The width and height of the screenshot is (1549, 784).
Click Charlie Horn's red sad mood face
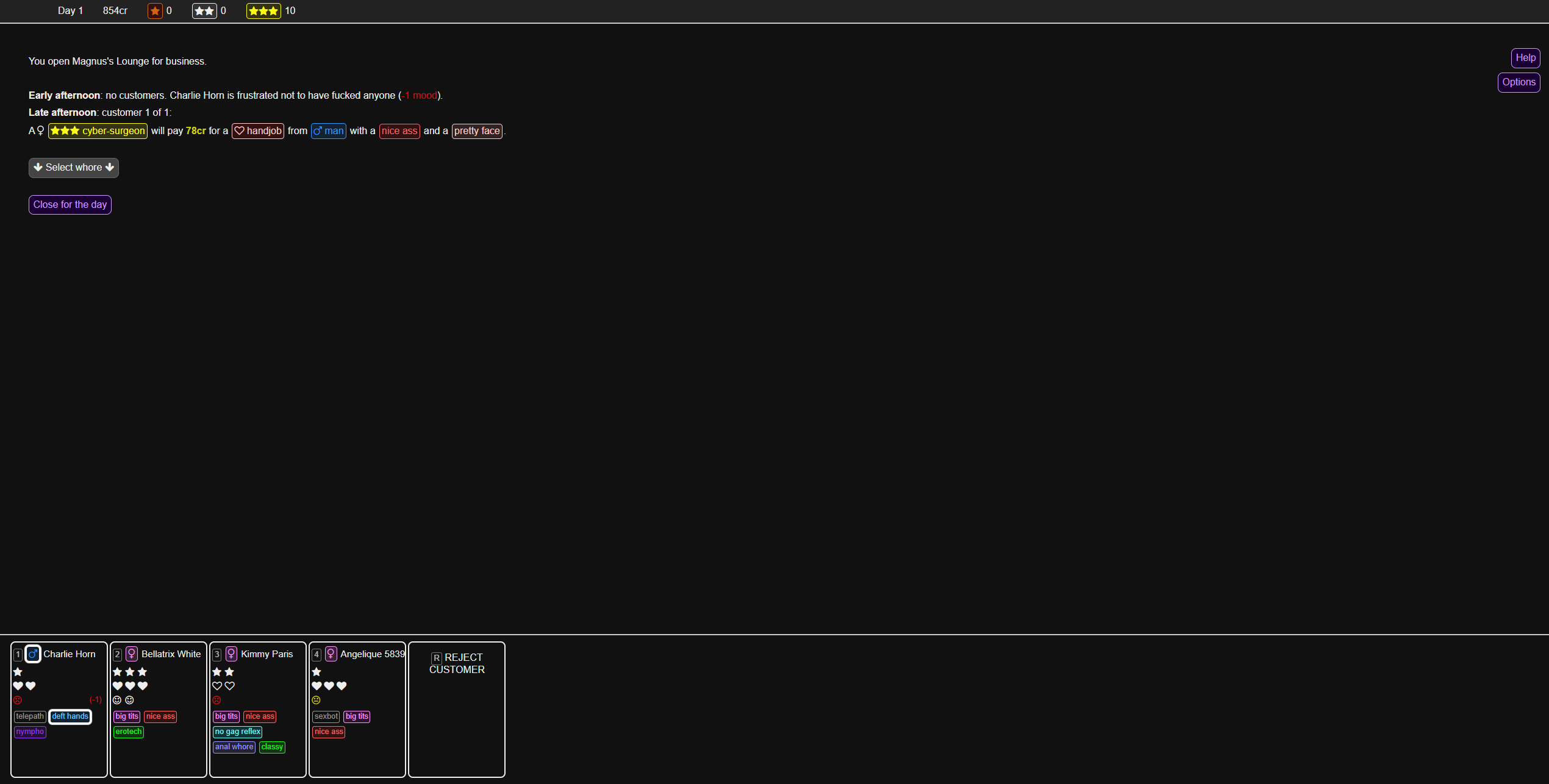click(18, 700)
